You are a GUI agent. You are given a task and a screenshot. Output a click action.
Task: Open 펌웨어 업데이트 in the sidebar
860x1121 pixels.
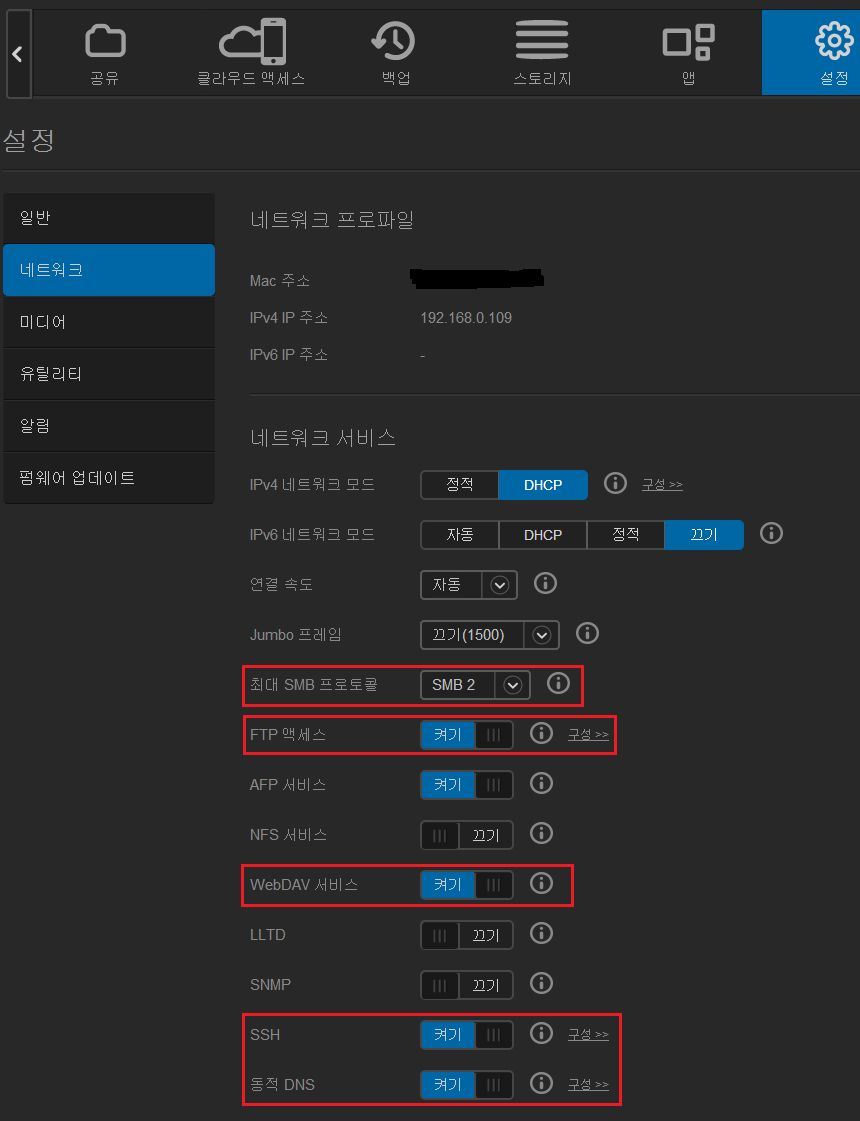109,478
